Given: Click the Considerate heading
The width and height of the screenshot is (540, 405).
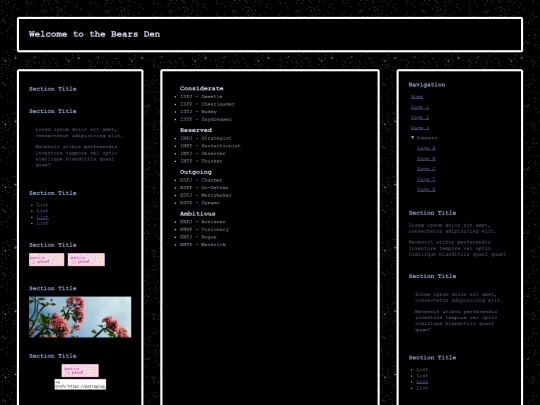Looking at the screenshot, I should (201, 89).
